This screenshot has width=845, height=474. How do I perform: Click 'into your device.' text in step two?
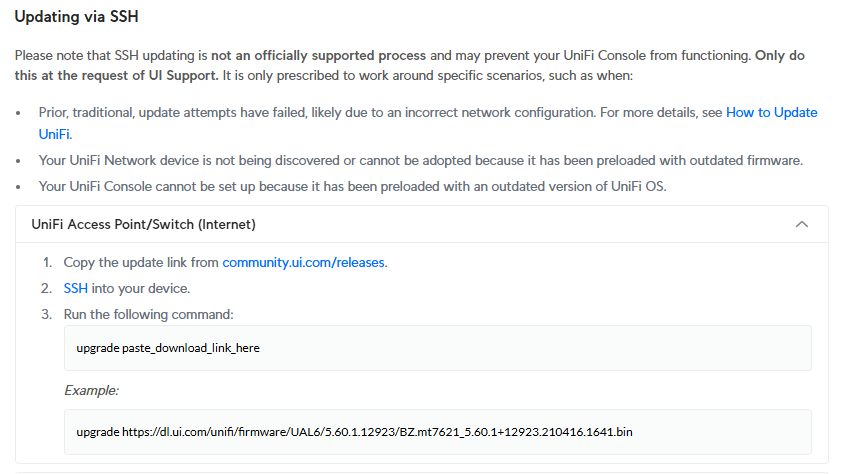141,288
